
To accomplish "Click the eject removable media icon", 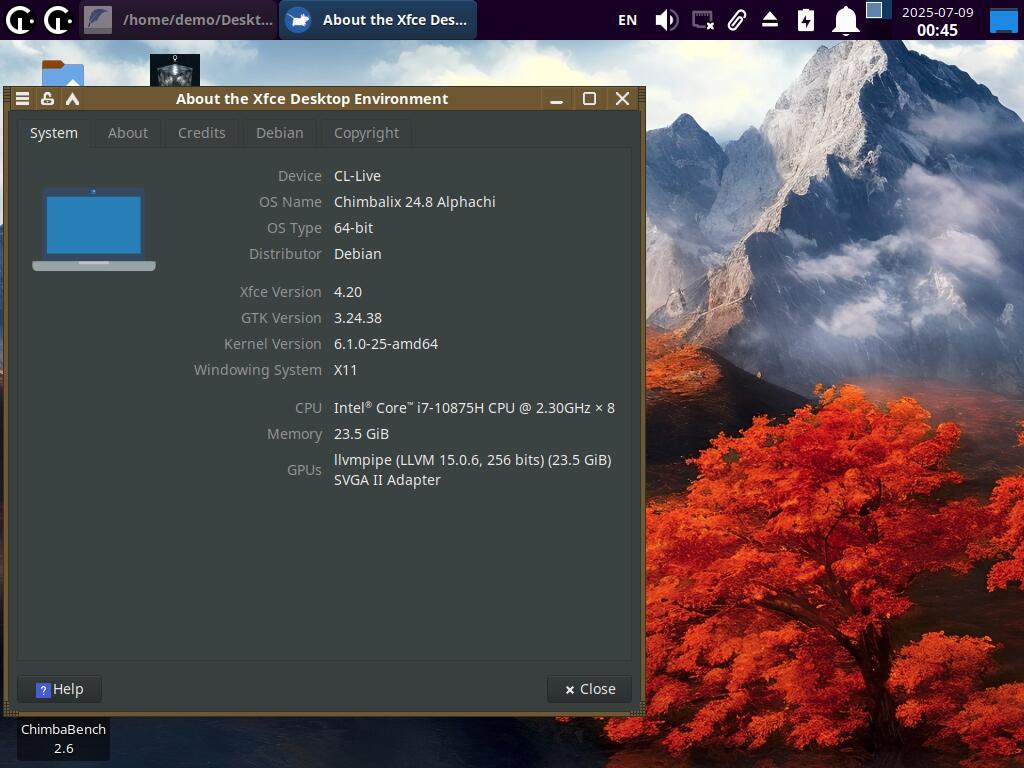I will 770,20.
